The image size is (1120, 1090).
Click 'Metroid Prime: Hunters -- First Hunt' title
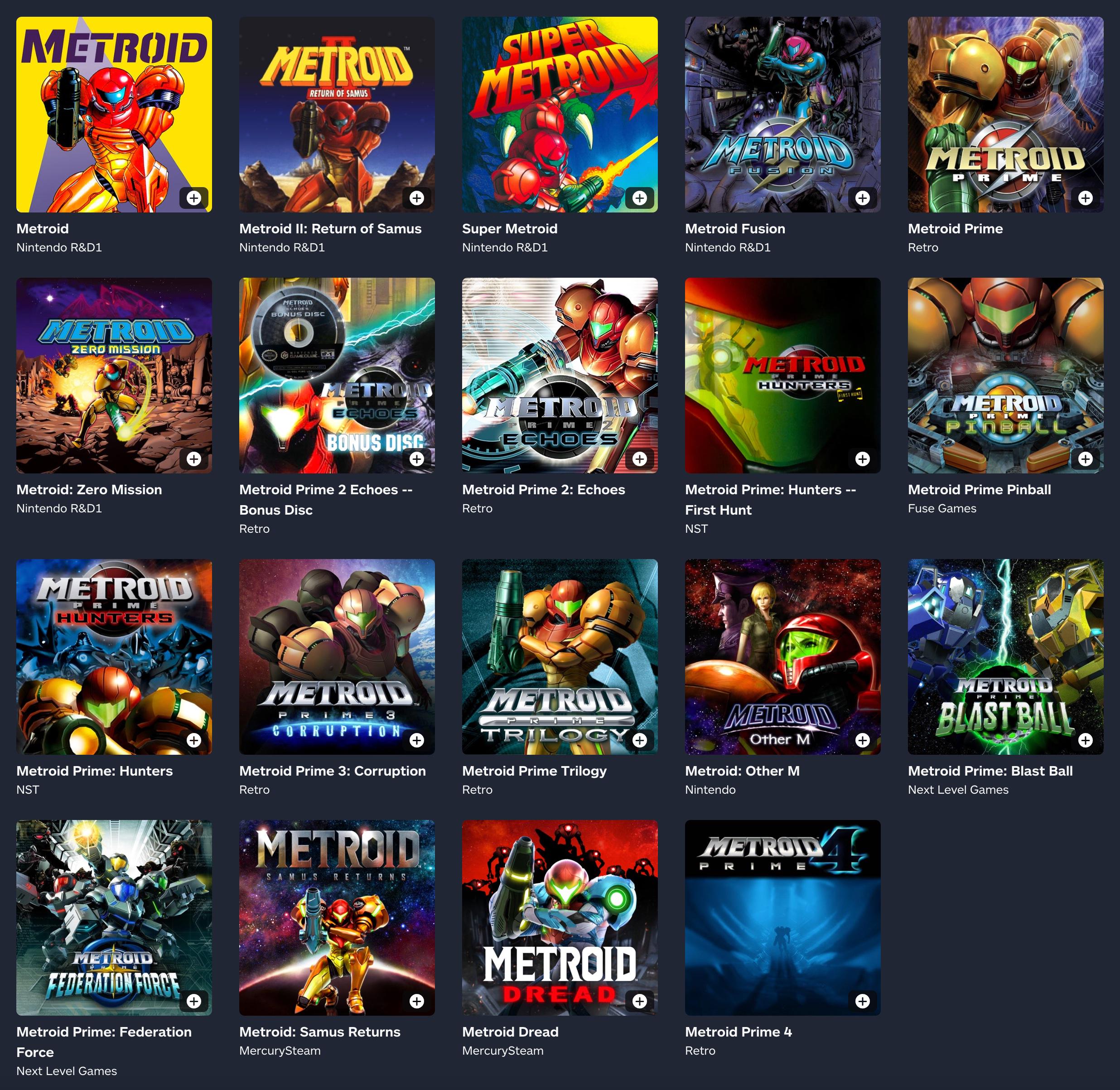click(771, 500)
